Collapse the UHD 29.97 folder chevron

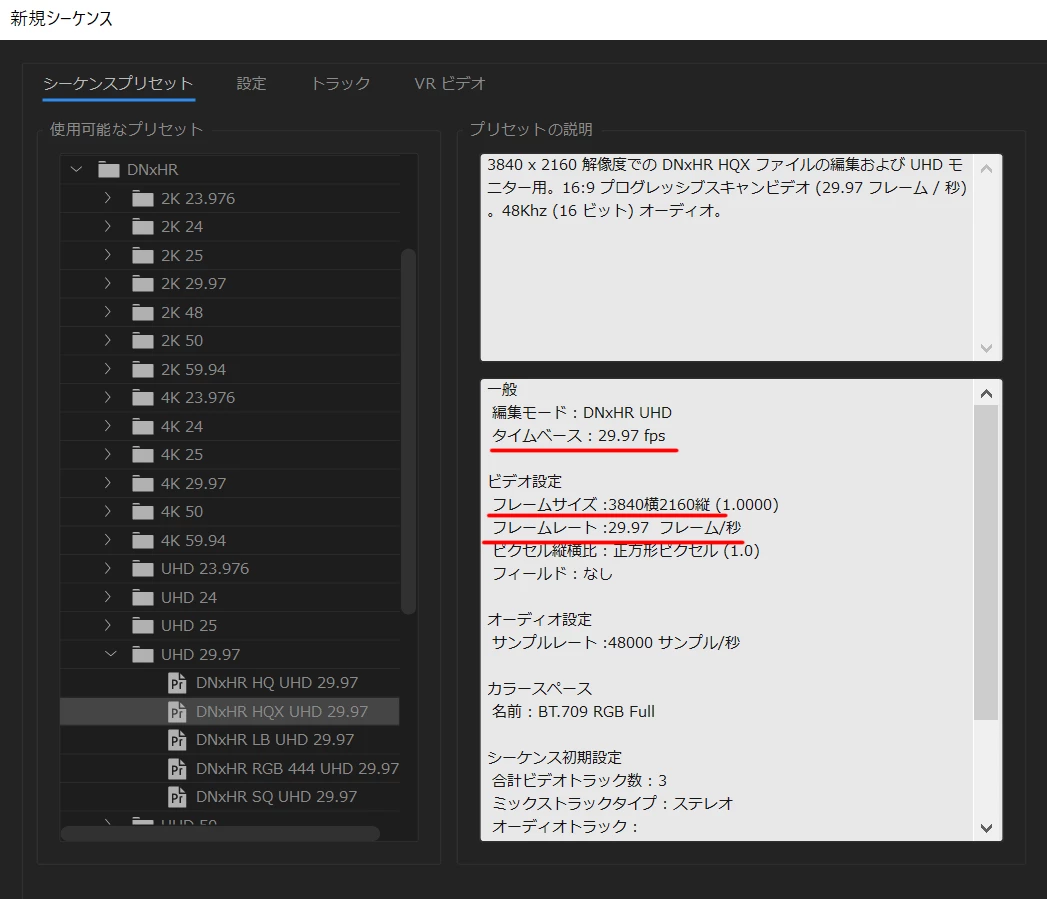click(x=111, y=655)
